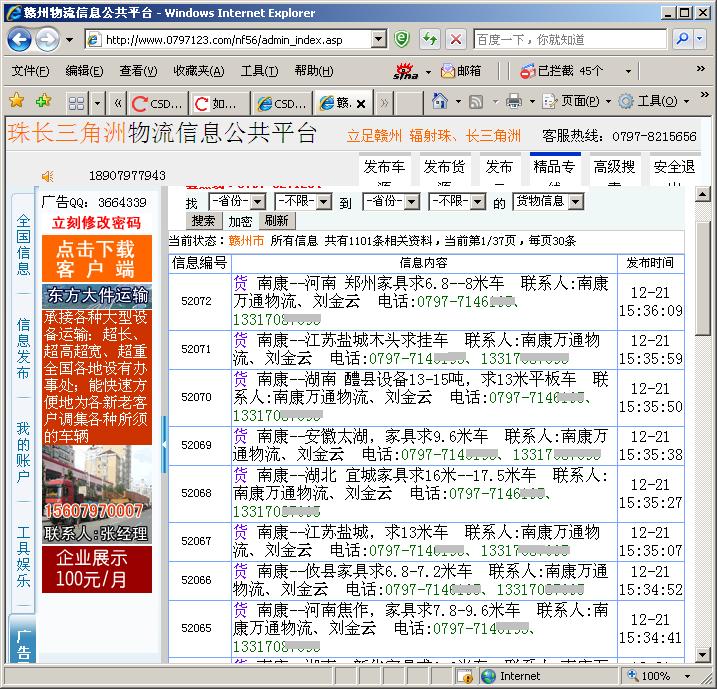Switch to the 精品专 site tab
Viewport: 717px width, 689px height.
555,168
